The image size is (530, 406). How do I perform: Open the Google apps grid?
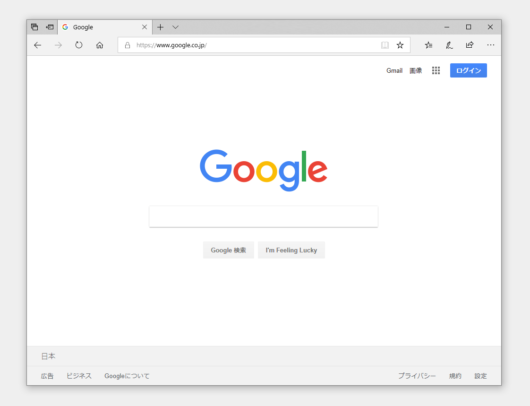[x=436, y=70]
